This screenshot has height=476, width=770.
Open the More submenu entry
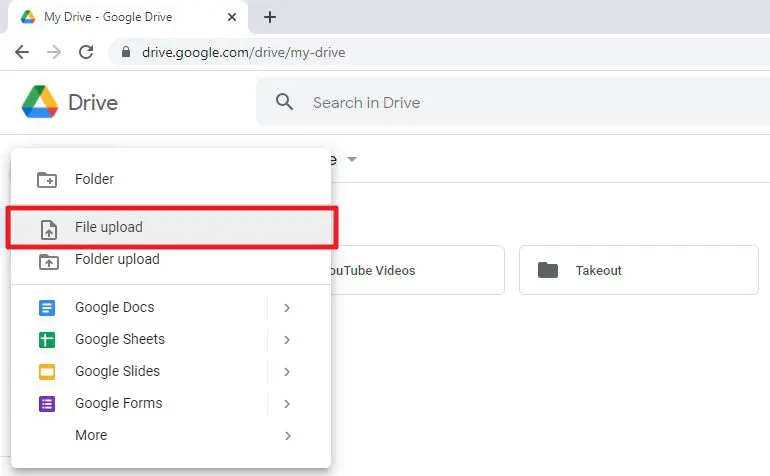171,435
